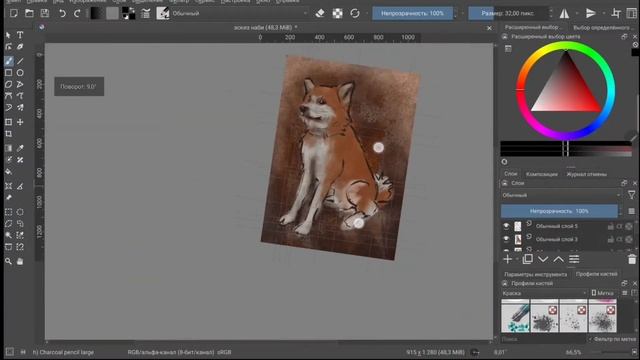This screenshot has width=640, height=360.
Task: Switch to Параметры инструмента tab
Action: click(x=536, y=274)
